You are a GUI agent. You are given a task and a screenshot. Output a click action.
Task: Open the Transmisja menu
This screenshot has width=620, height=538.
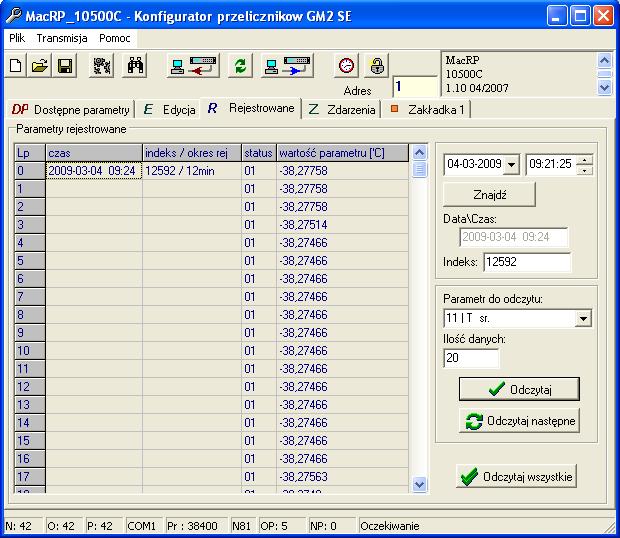(x=62, y=38)
